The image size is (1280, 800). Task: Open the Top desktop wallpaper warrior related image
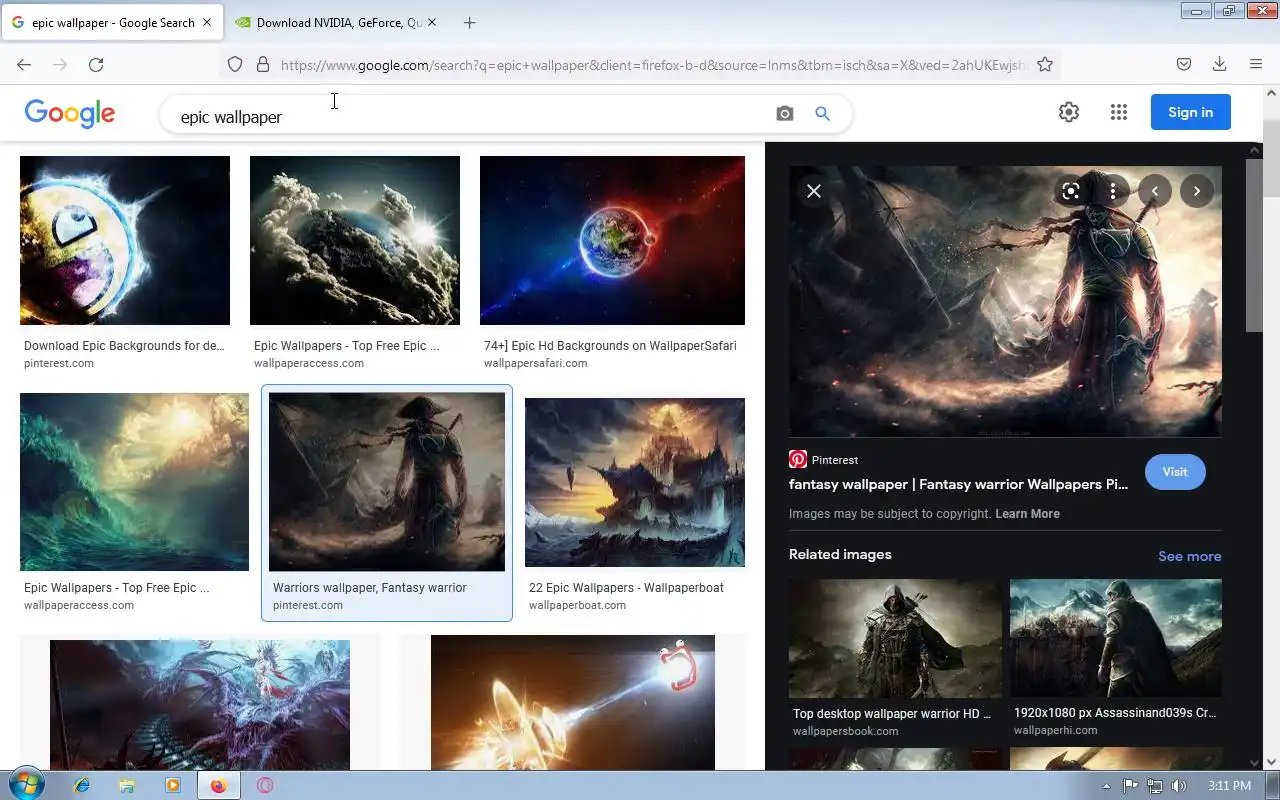[x=895, y=638]
